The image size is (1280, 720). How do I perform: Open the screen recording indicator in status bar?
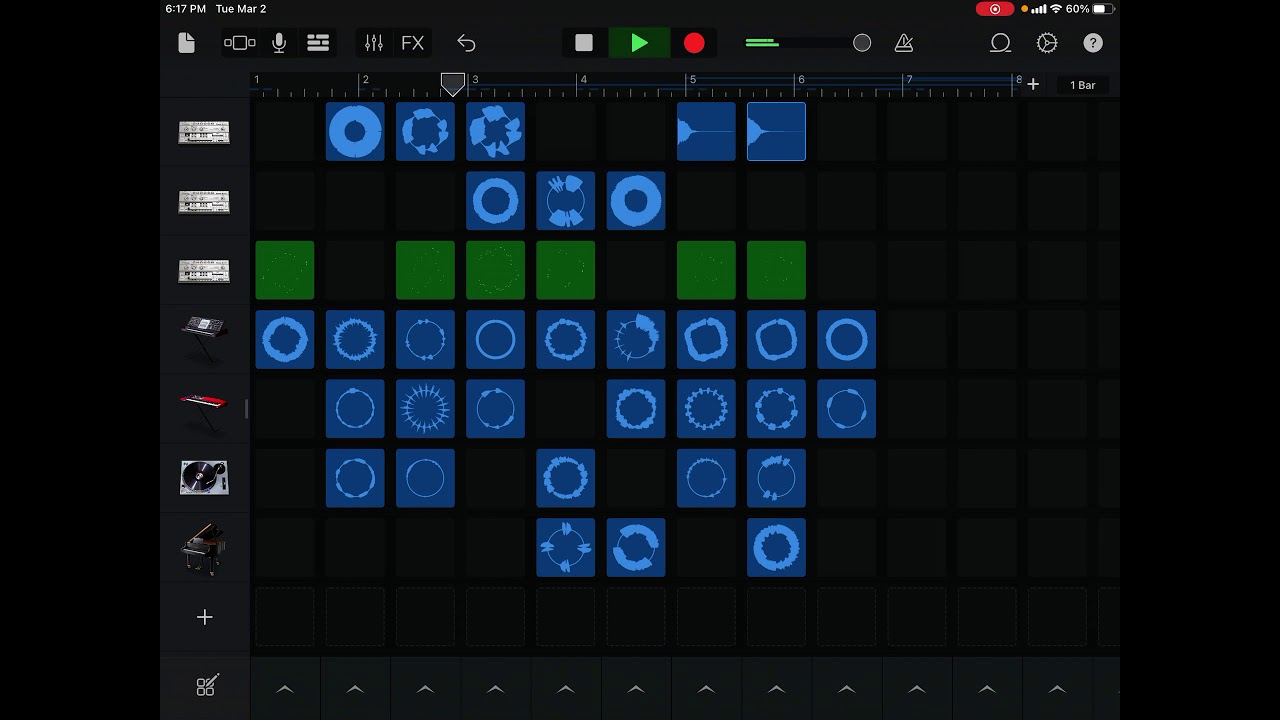994,9
